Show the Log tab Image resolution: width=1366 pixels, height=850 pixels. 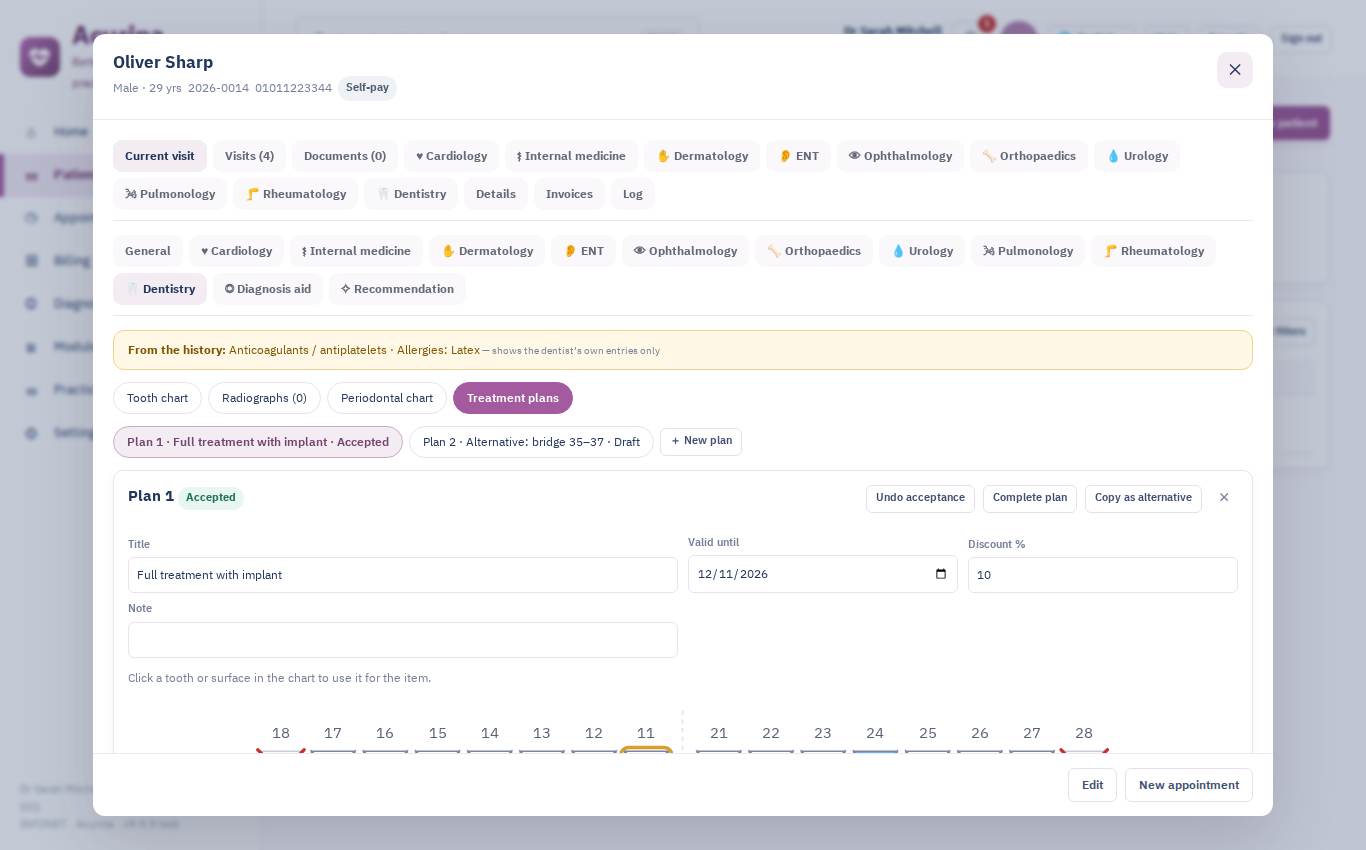tap(633, 194)
